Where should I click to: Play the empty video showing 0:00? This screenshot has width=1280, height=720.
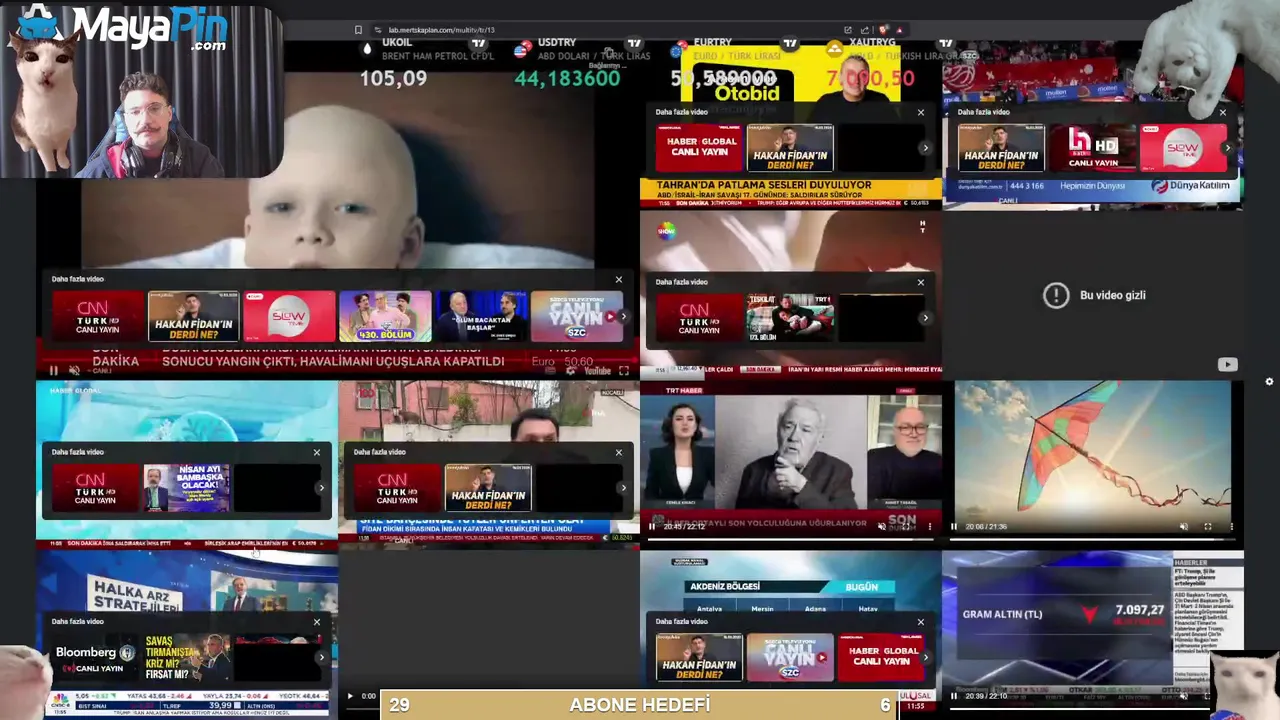coord(350,696)
